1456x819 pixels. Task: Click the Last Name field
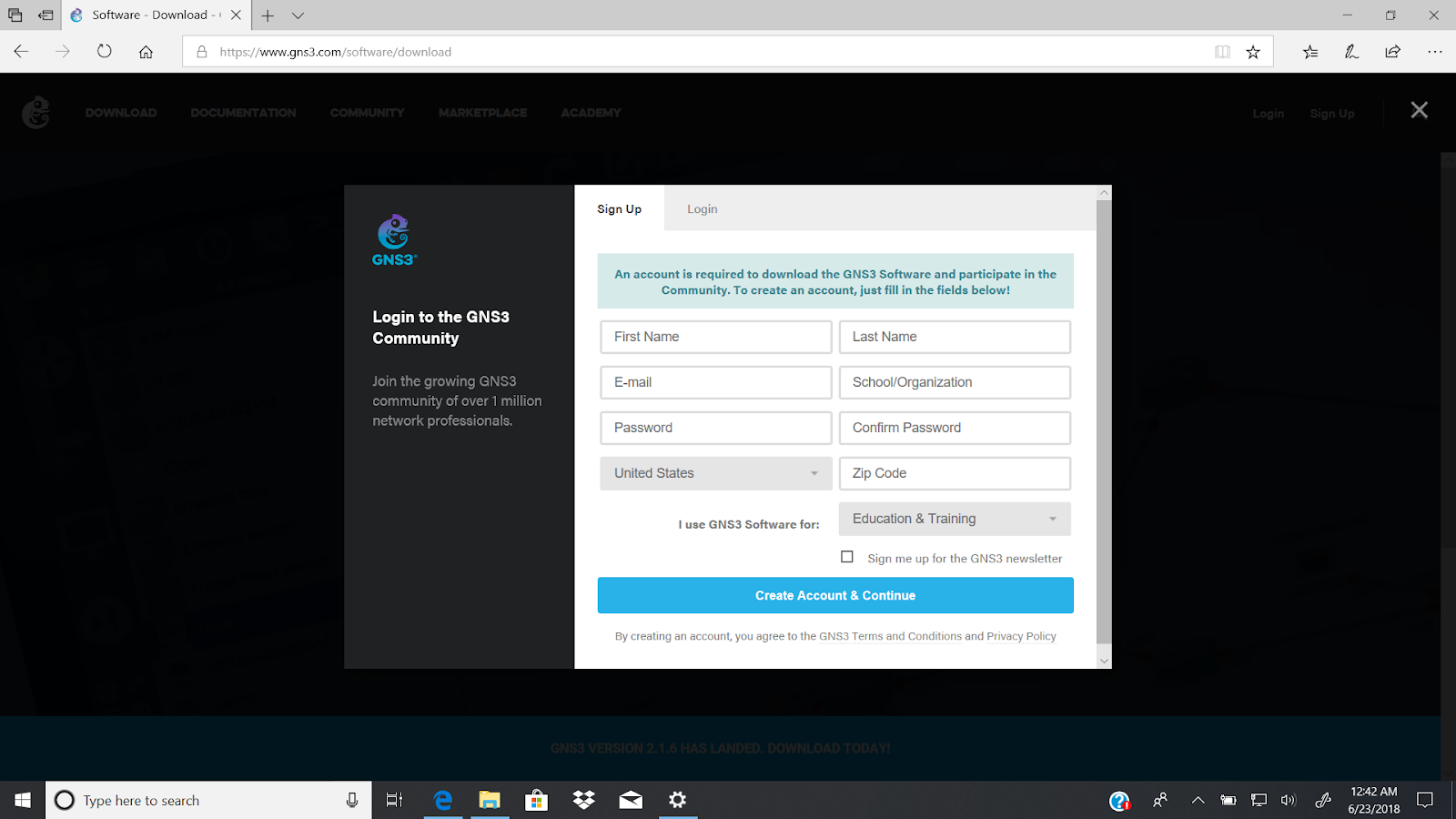955,337
